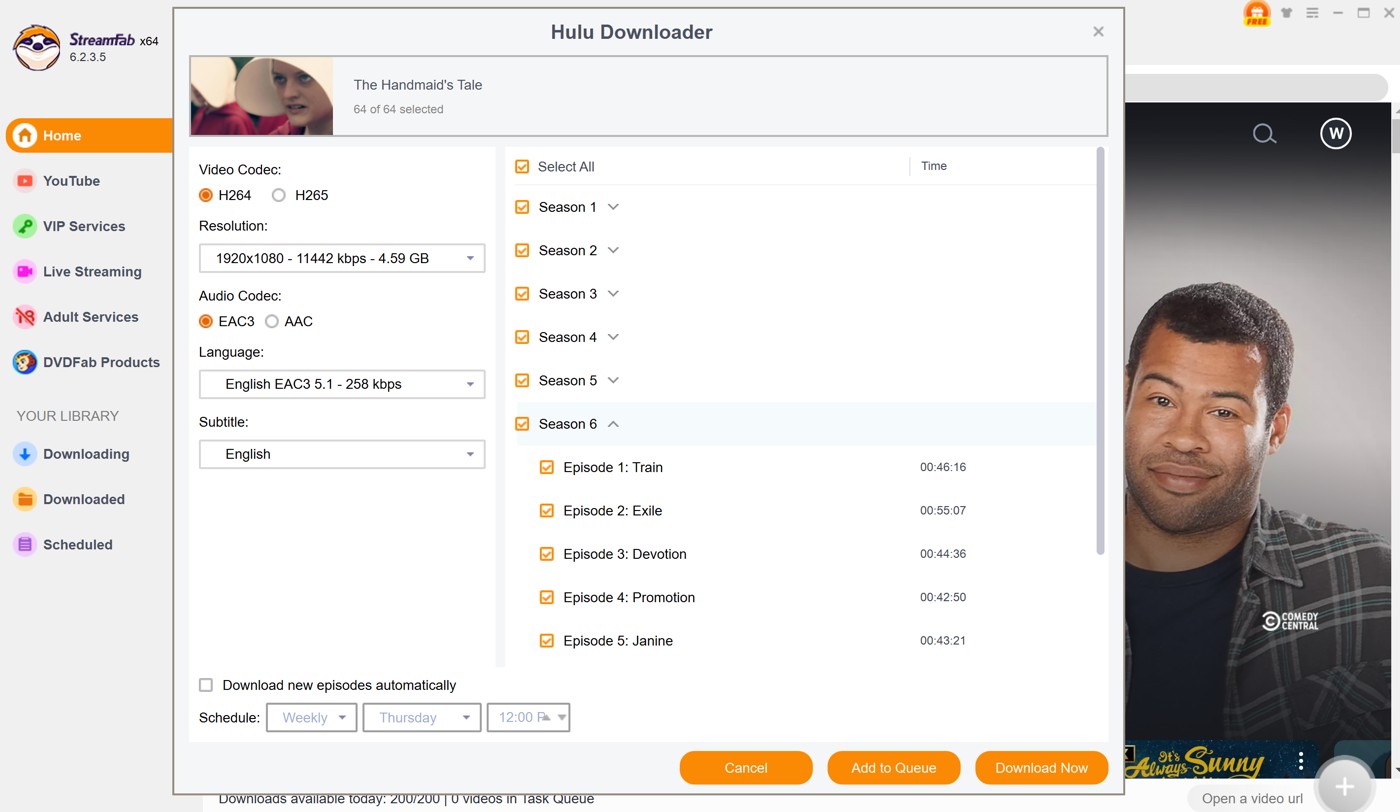Viewport: 1400px width, 812px height.
Task: Close the Hulu Downloader dialog
Action: 1098,32
